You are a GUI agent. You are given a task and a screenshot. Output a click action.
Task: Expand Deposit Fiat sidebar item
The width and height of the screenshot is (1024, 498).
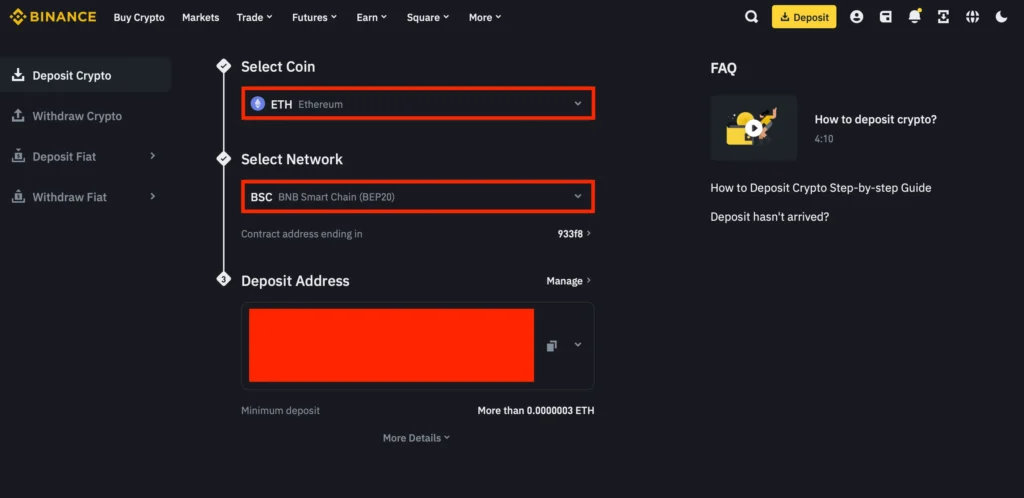pos(85,157)
